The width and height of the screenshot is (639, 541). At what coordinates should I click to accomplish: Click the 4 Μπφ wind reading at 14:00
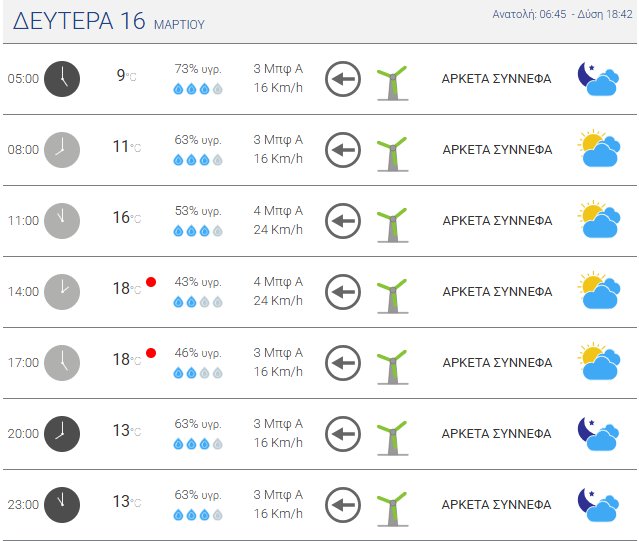click(x=278, y=282)
